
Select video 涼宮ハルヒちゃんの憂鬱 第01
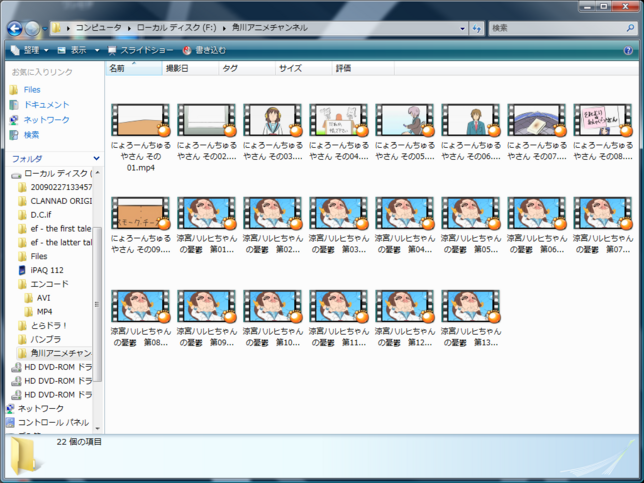point(207,225)
